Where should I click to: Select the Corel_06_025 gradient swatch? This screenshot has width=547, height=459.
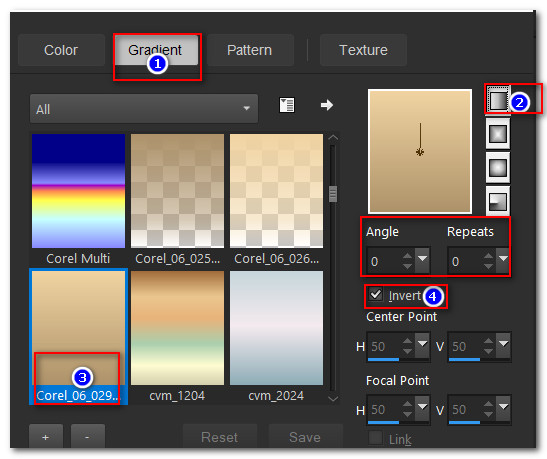[x=177, y=191]
